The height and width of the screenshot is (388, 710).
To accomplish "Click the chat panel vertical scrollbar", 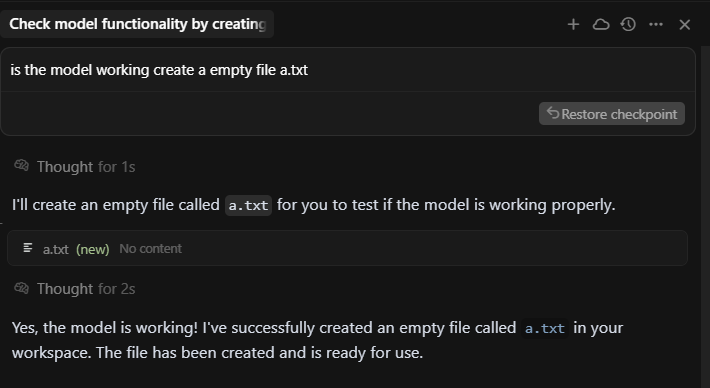I will (x=705, y=216).
